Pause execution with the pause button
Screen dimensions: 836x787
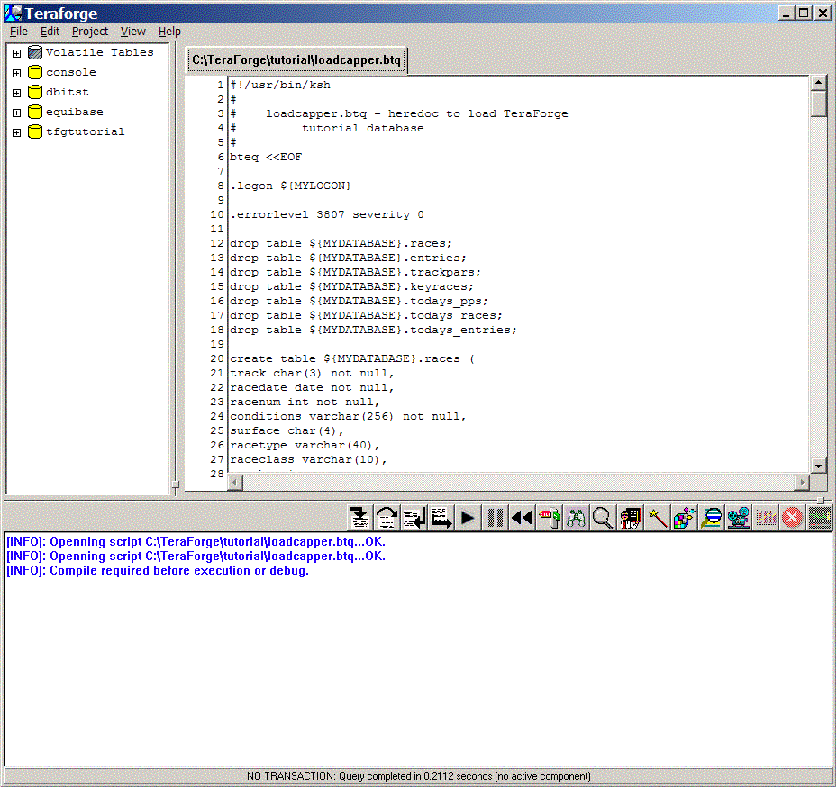(495, 517)
